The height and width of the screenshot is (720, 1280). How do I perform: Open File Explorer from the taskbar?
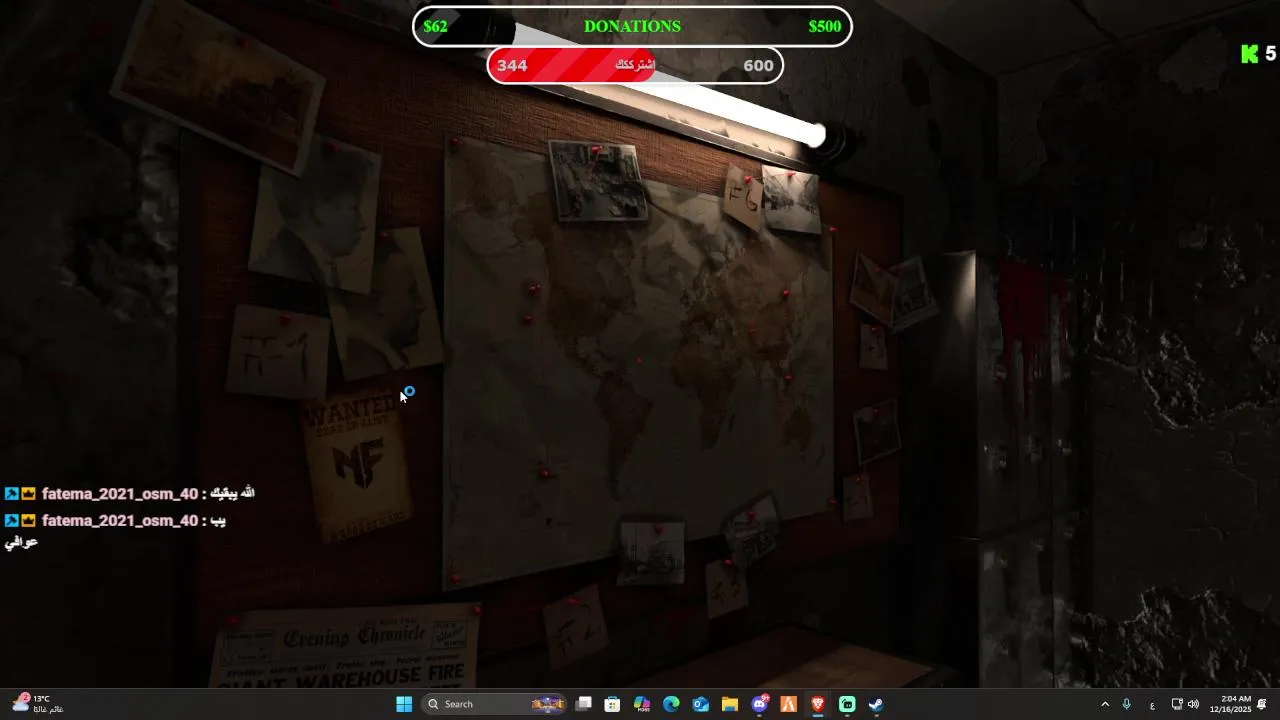click(x=730, y=704)
